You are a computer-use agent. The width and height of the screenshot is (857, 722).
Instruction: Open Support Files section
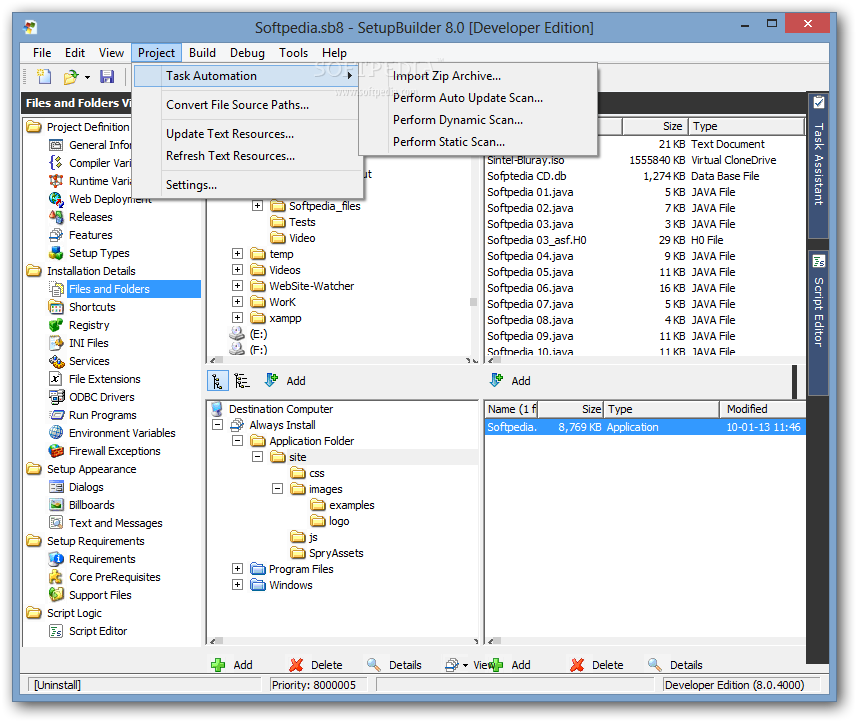[x=100, y=596]
